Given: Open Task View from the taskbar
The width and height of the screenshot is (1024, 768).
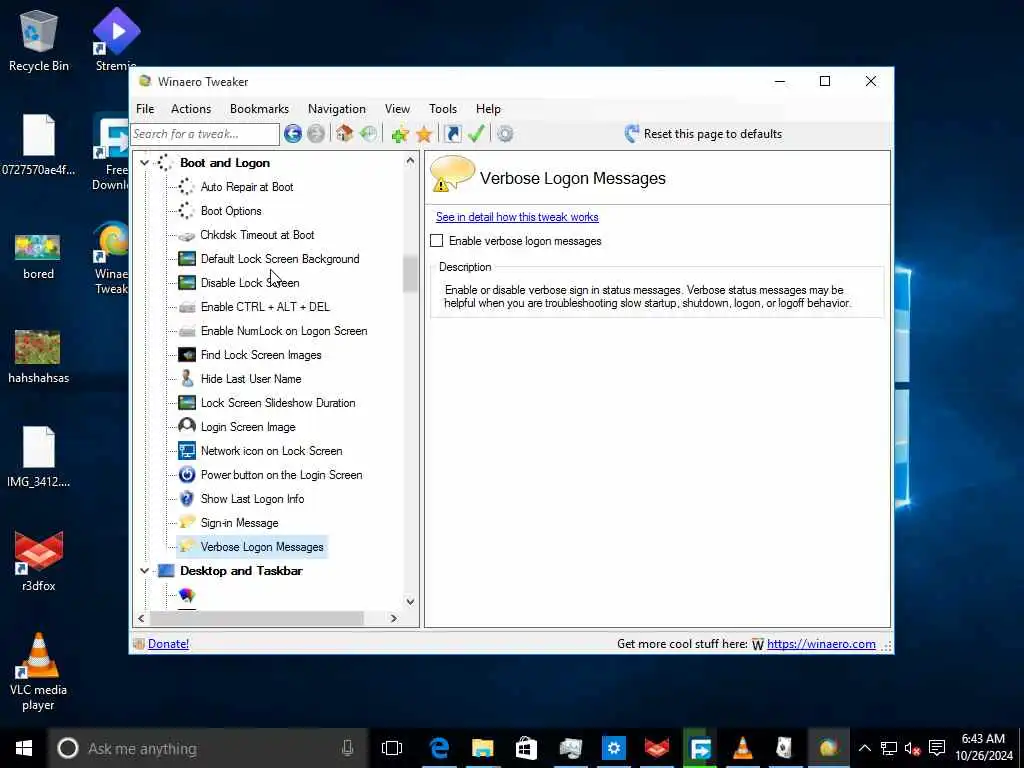Looking at the screenshot, I should (x=392, y=748).
